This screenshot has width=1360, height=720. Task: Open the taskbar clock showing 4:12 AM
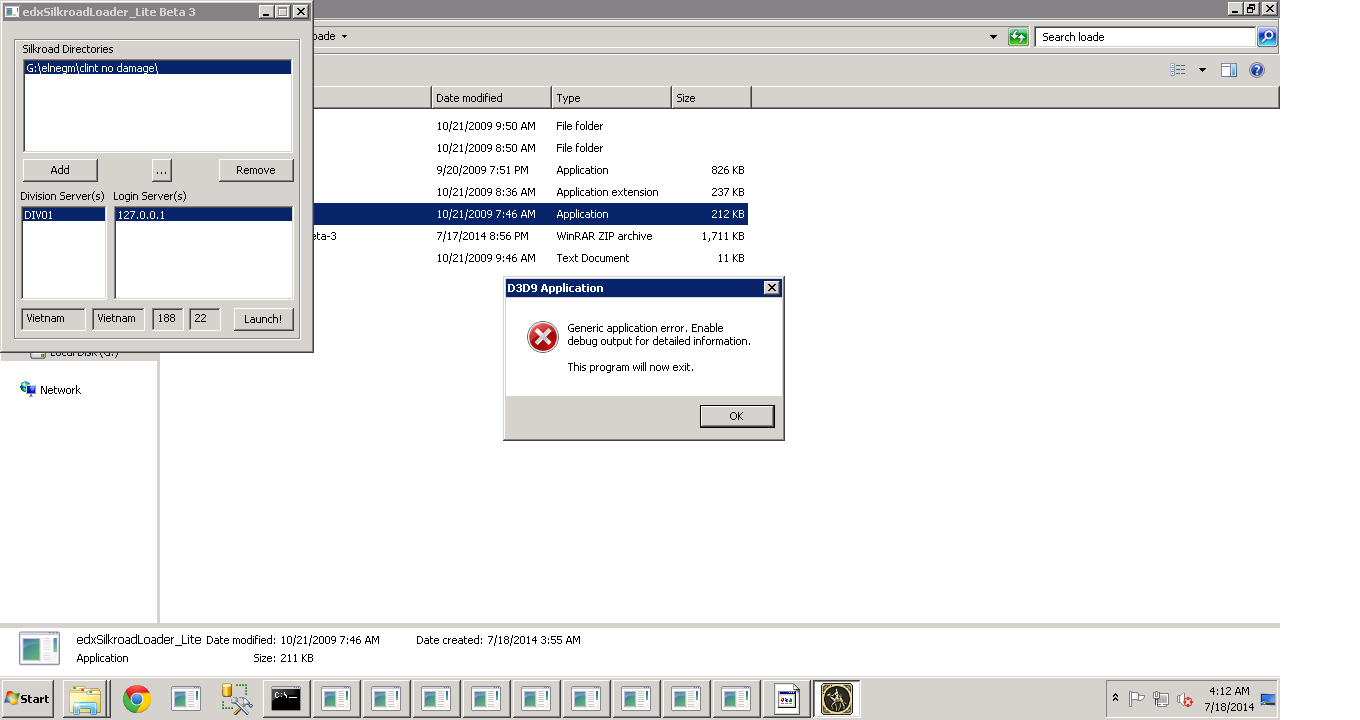click(x=1229, y=698)
